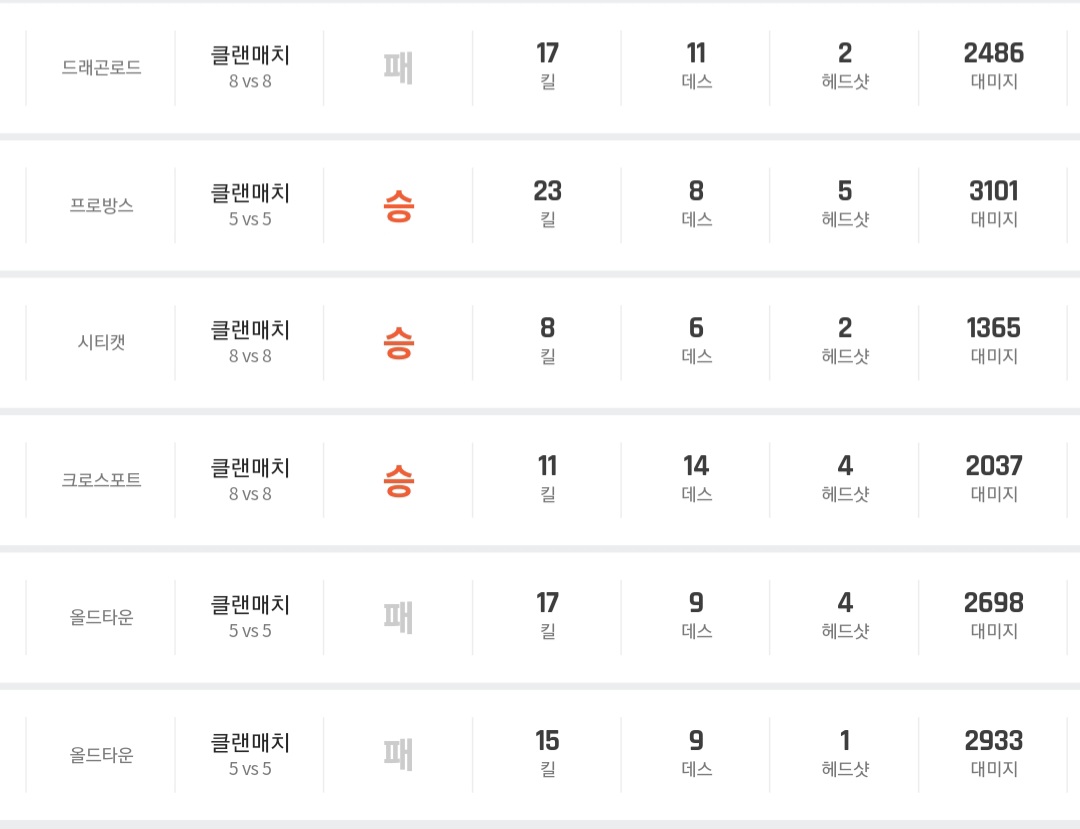Click 올드타운 in the 2698 damage row

(101, 617)
